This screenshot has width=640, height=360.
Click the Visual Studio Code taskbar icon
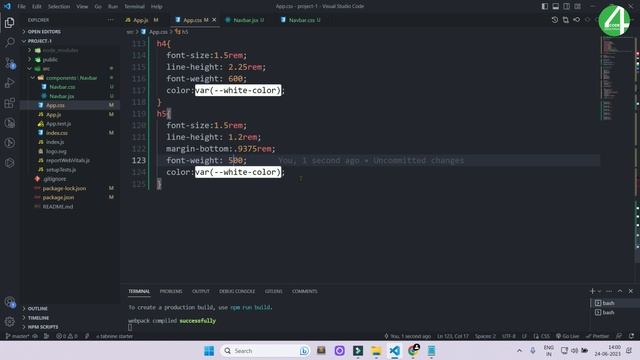(394, 351)
